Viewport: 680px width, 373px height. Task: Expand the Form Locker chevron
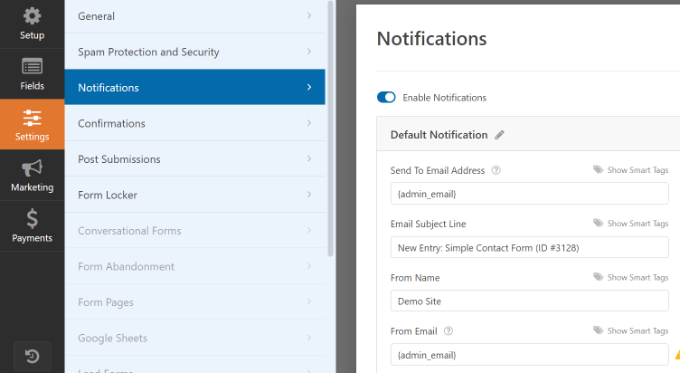click(x=309, y=194)
